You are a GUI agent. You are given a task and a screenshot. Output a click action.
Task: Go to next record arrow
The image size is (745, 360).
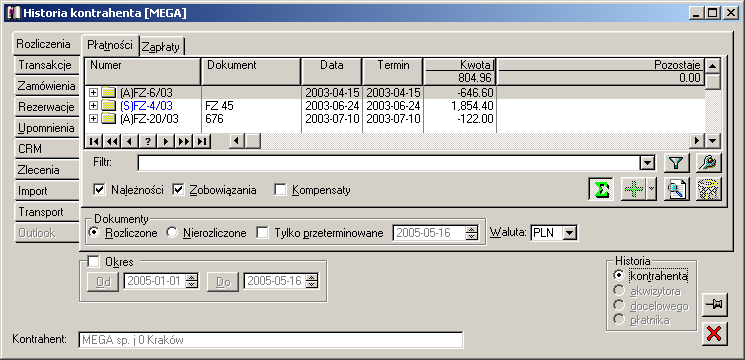pyautogui.click(x=166, y=141)
